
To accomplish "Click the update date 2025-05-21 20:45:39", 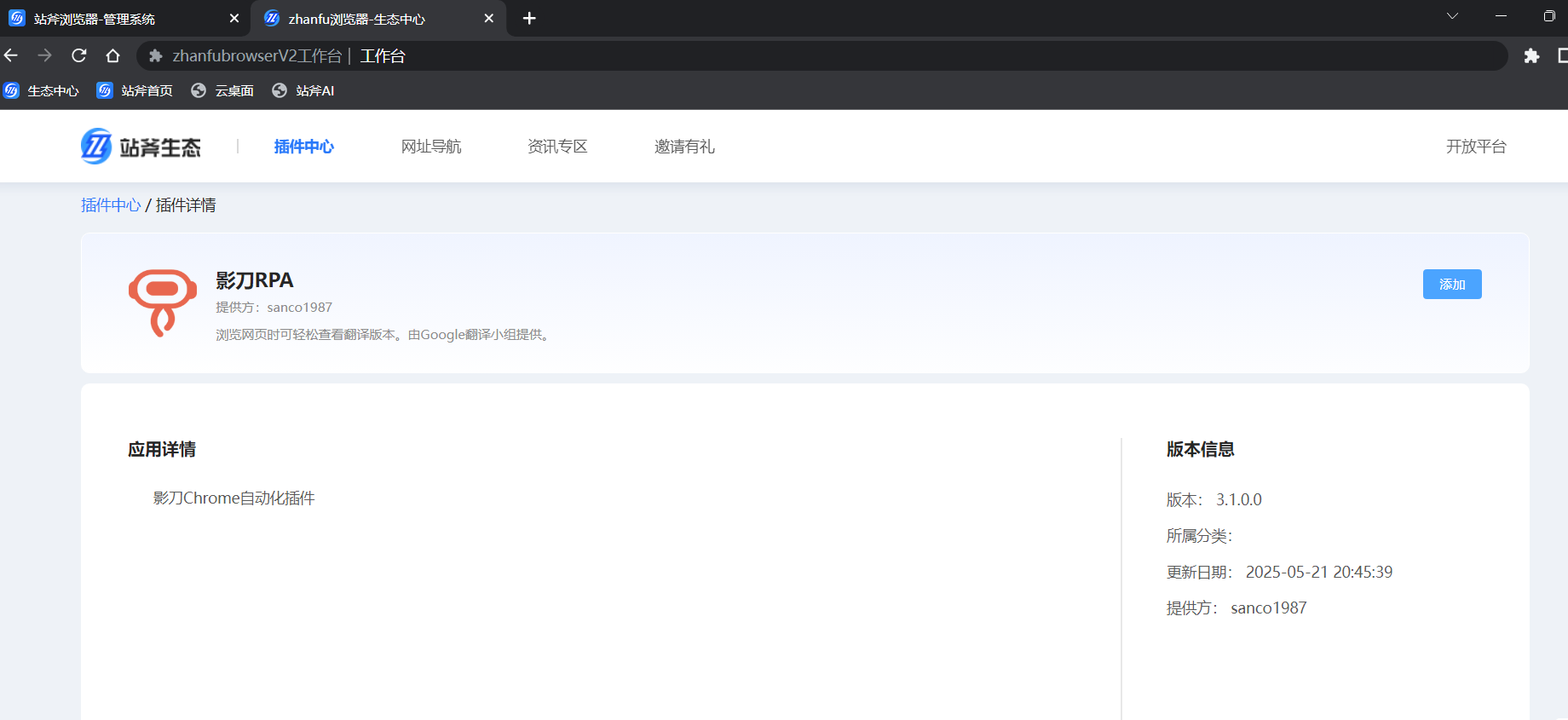I will [x=1319, y=573].
